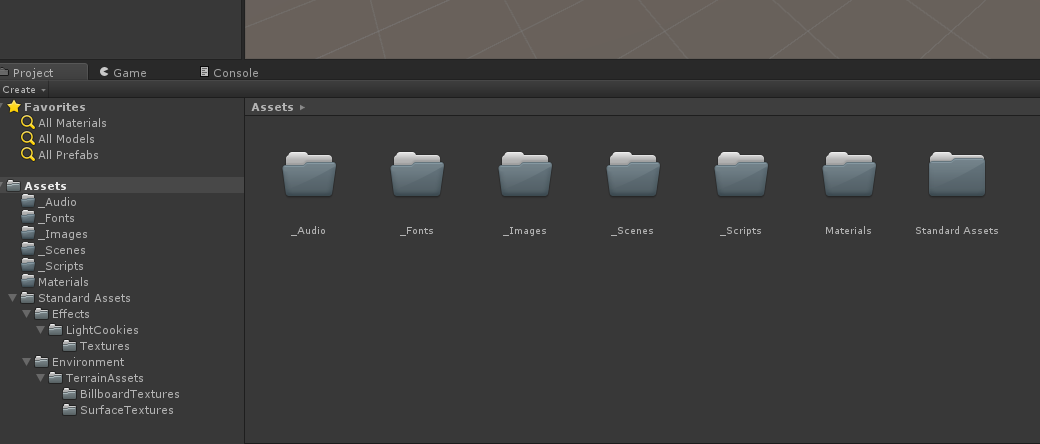Switch to the Console tab

pos(229,72)
